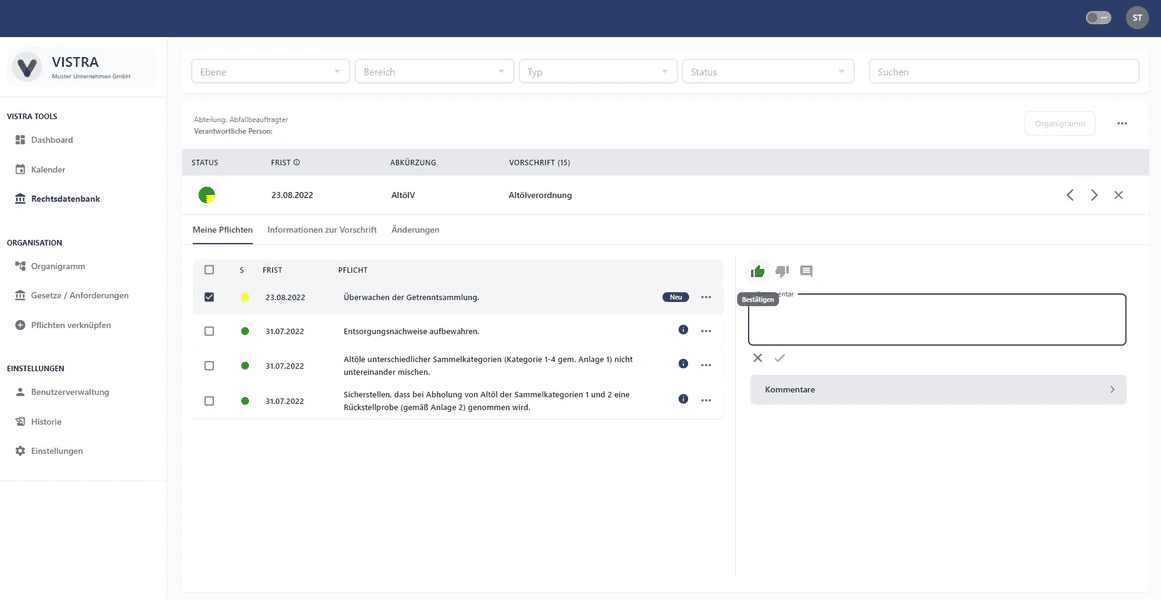Viewport: 1161px width, 603px height.
Task: Expand the Kommentare section
Action: pyautogui.click(x=938, y=390)
